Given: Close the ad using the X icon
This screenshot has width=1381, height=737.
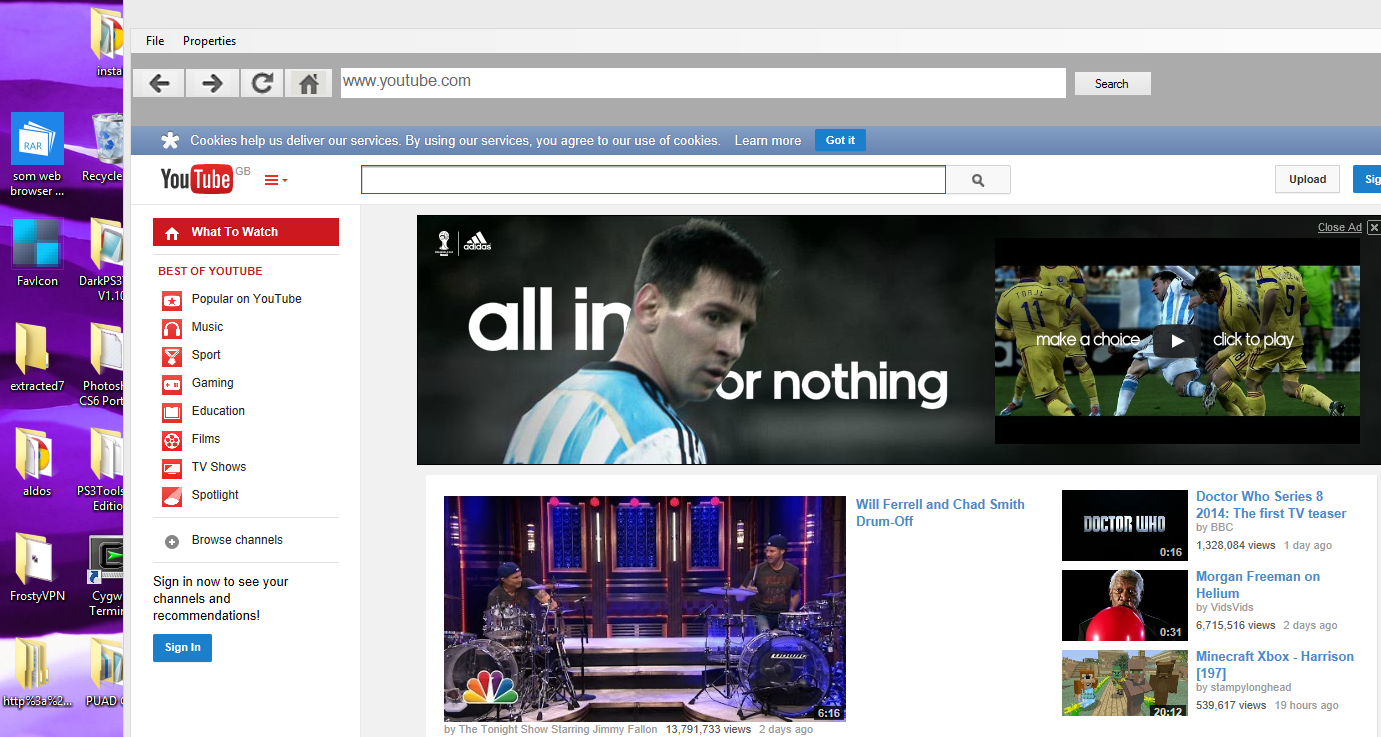Looking at the screenshot, I should point(1374,227).
